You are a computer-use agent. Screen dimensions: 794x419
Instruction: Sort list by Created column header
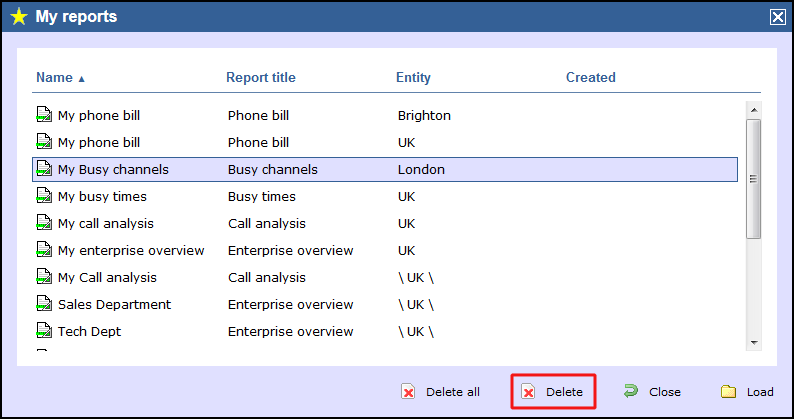[590, 78]
